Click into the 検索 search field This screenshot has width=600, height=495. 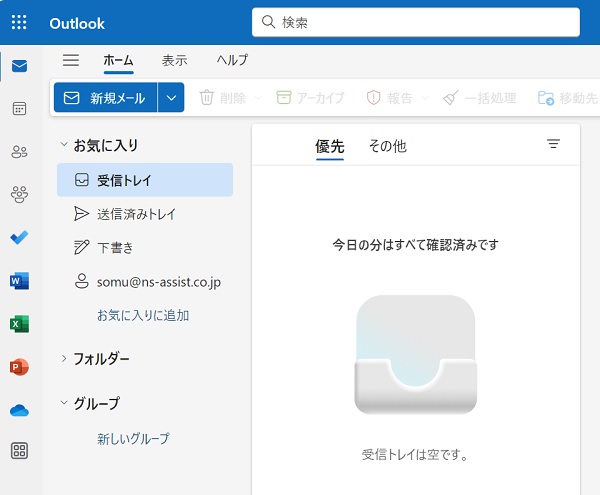pyautogui.click(x=416, y=22)
